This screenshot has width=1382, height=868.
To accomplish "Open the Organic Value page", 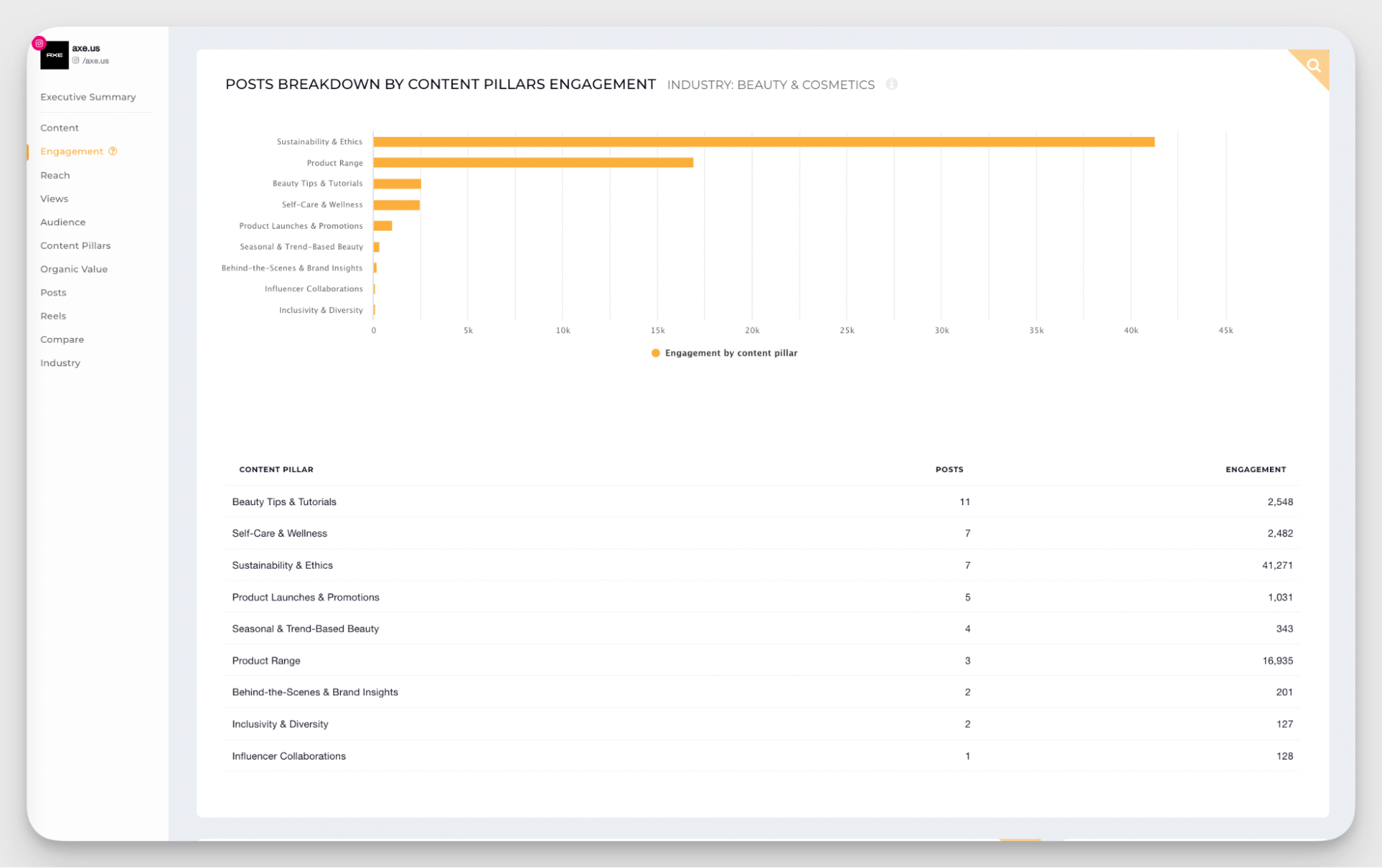I will click(74, 269).
